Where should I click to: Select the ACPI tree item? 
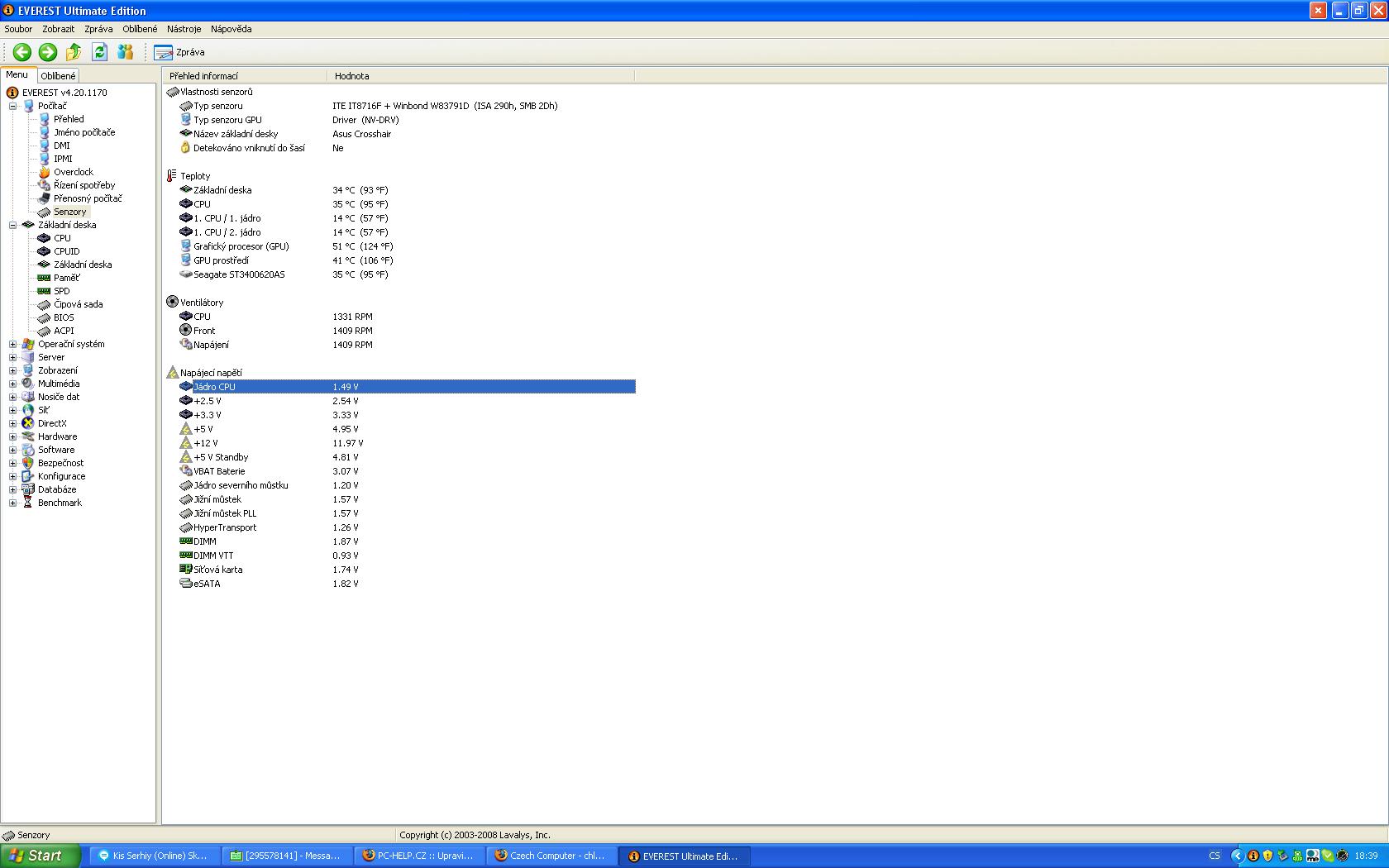tap(64, 331)
